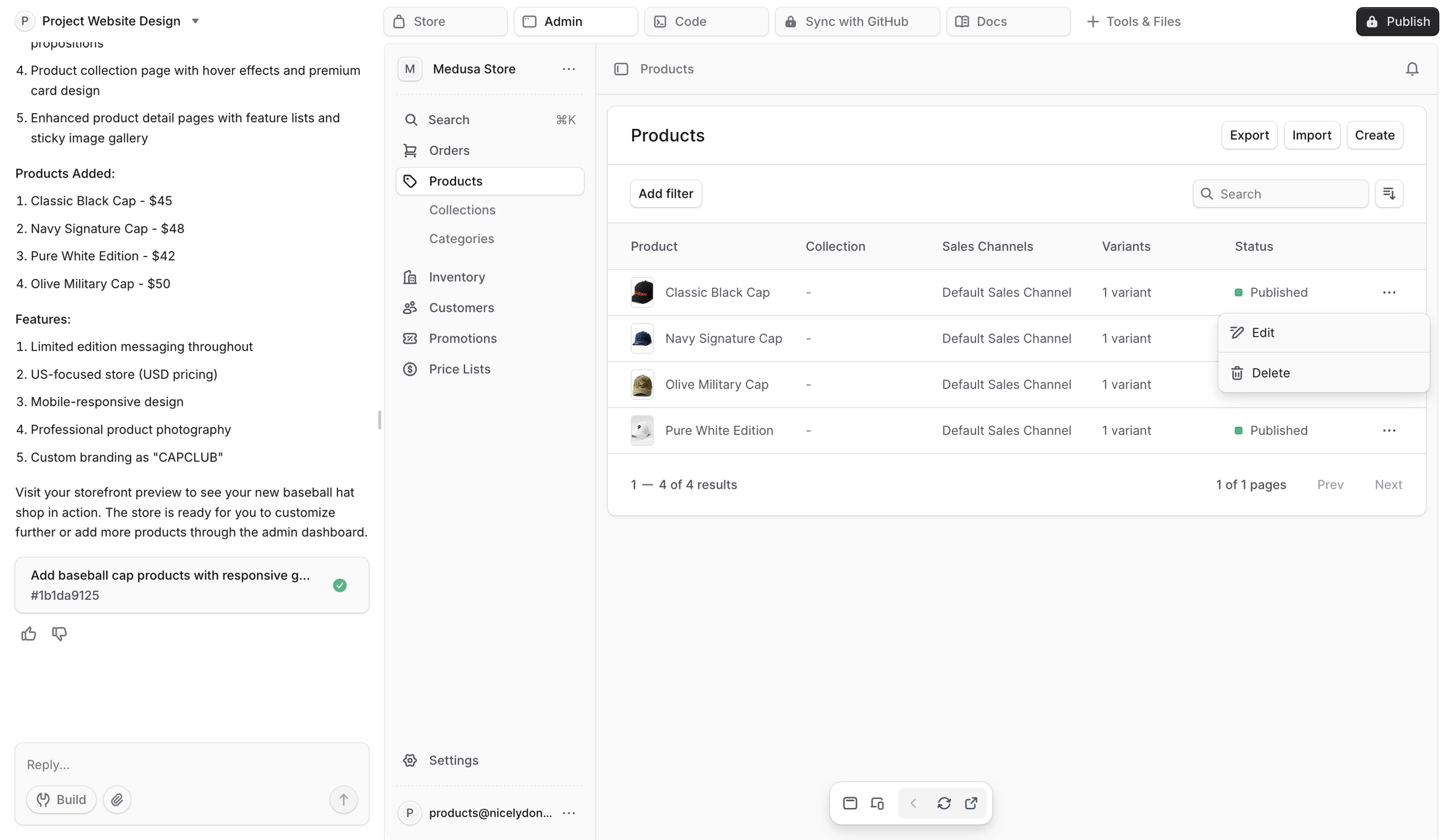This screenshot has height=840, width=1446.
Task: Go to the Prev results page
Action: [x=1330, y=484]
